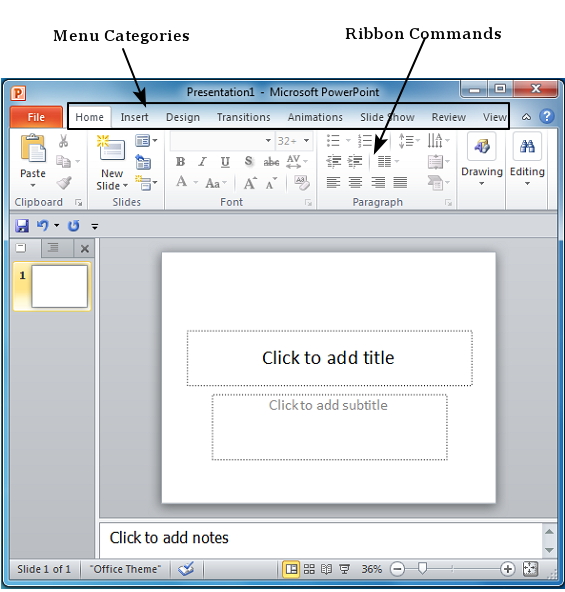Convert to SmartArt icon
Screen dimensions: 565x592
(438, 183)
